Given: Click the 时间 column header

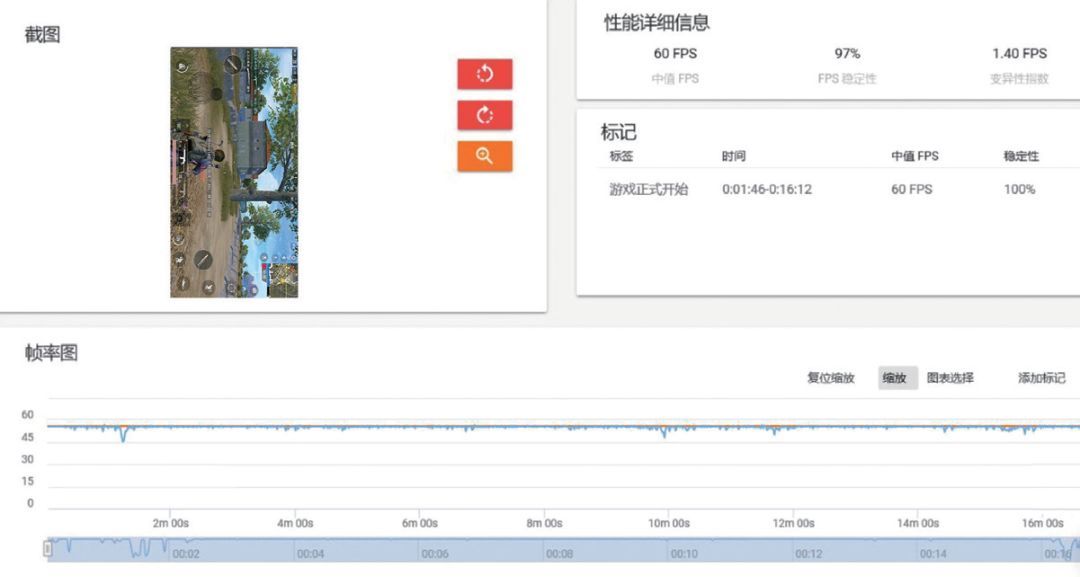Looking at the screenshot, I should pos(734,156).
